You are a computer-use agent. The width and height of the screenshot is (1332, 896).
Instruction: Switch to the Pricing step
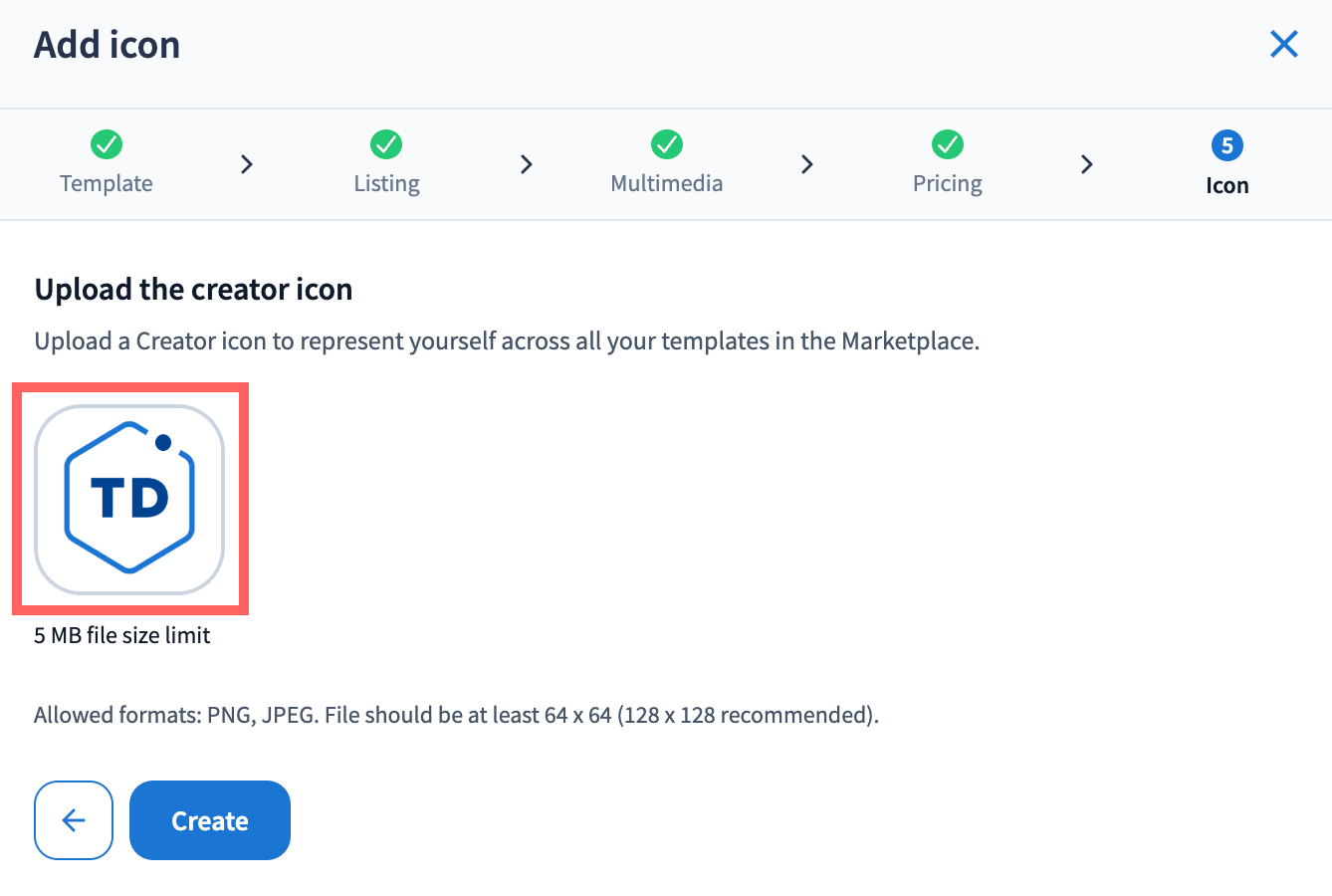point(947,183)
